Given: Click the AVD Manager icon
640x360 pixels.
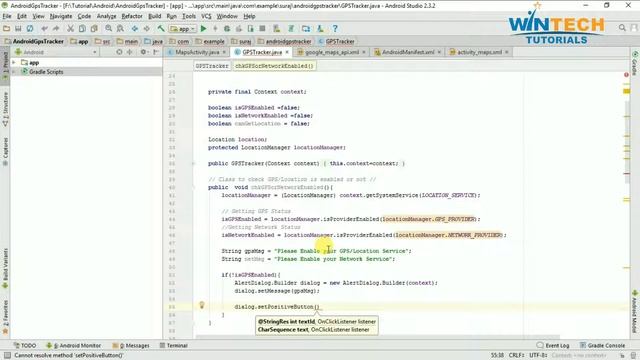Looking at the screenshot, I should pyautogui.click(x=277, y=29).
